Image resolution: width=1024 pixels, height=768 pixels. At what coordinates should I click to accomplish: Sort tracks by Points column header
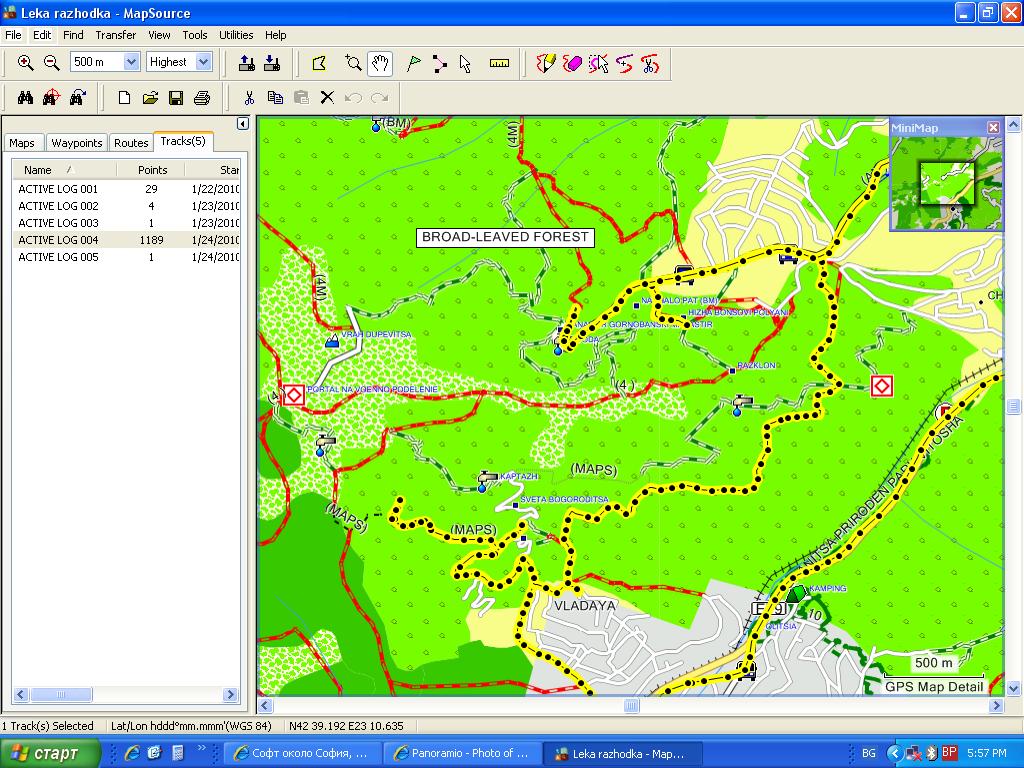pyautogui.click(x=152, y=170)
